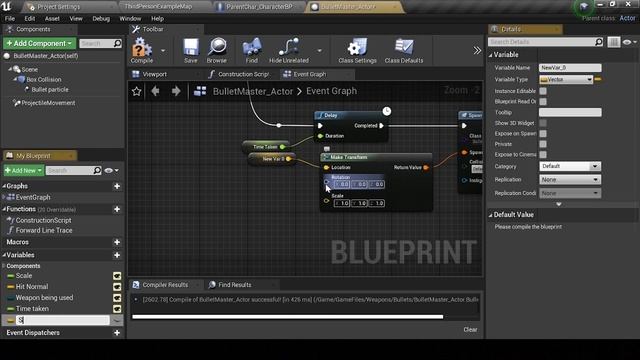
Task: Open Find Results tab
Action: tap(235, 285)
